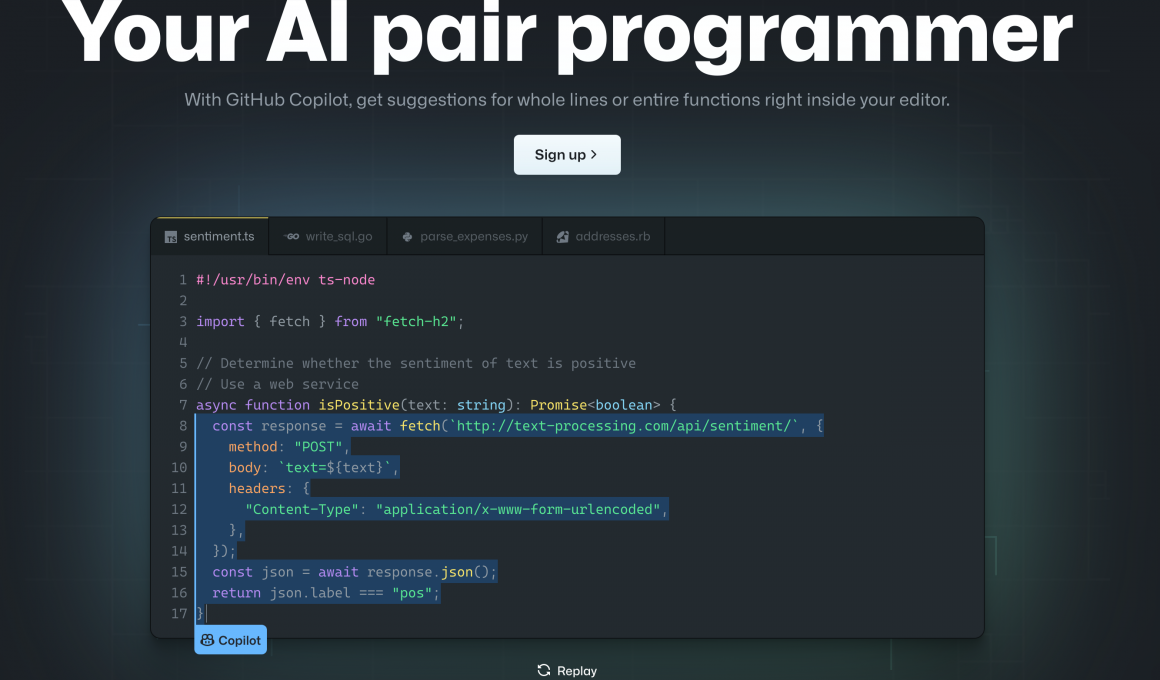Click the chevron arrow inside the Sign up button
This screenshot has width=1160, height=680.
coord(595,154)
